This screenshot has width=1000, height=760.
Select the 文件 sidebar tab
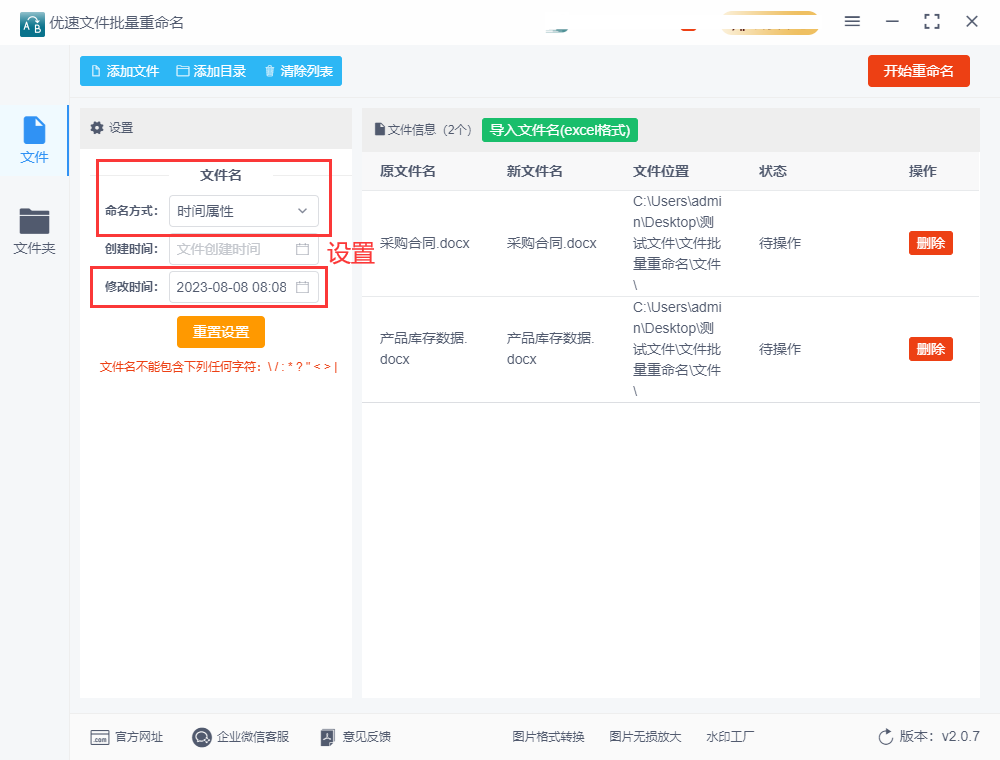click(x=34, y=140)
